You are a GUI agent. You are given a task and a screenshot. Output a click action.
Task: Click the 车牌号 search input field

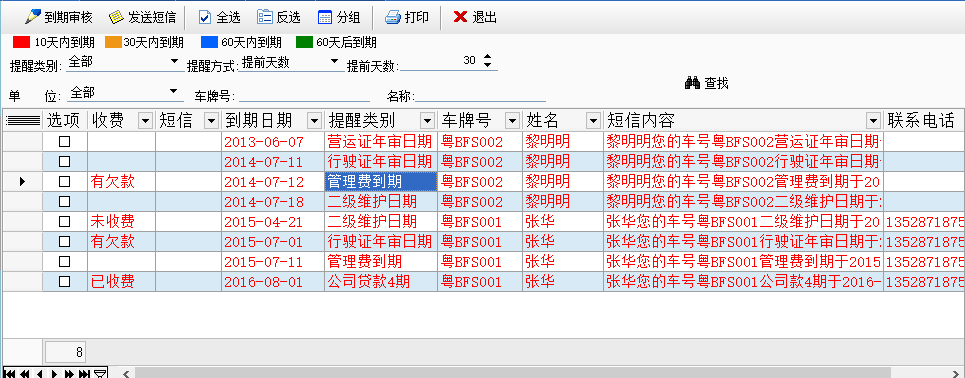pos(305,95)
